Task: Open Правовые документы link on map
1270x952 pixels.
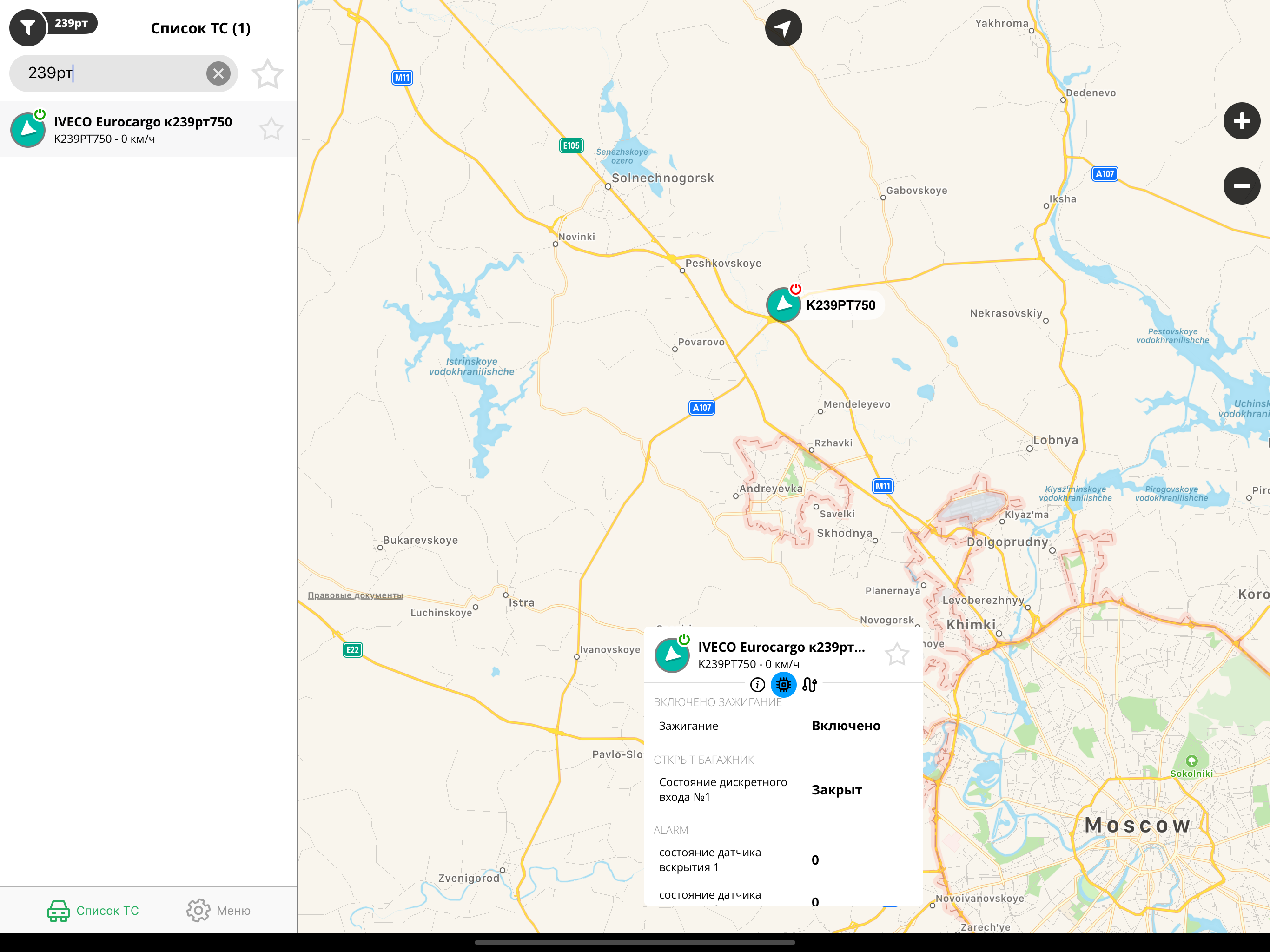Action: 356,595
